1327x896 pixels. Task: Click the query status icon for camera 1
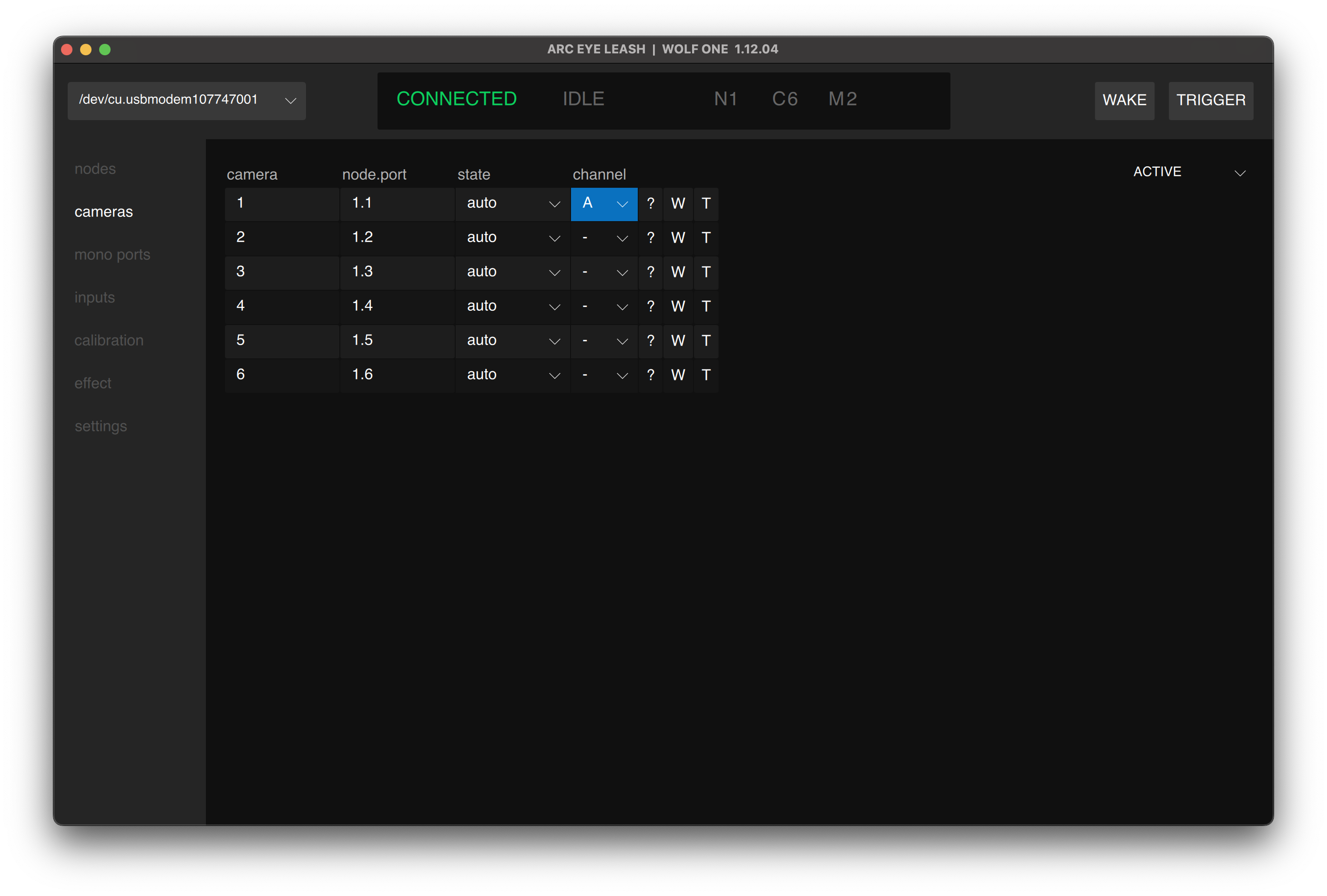point(650,204)
